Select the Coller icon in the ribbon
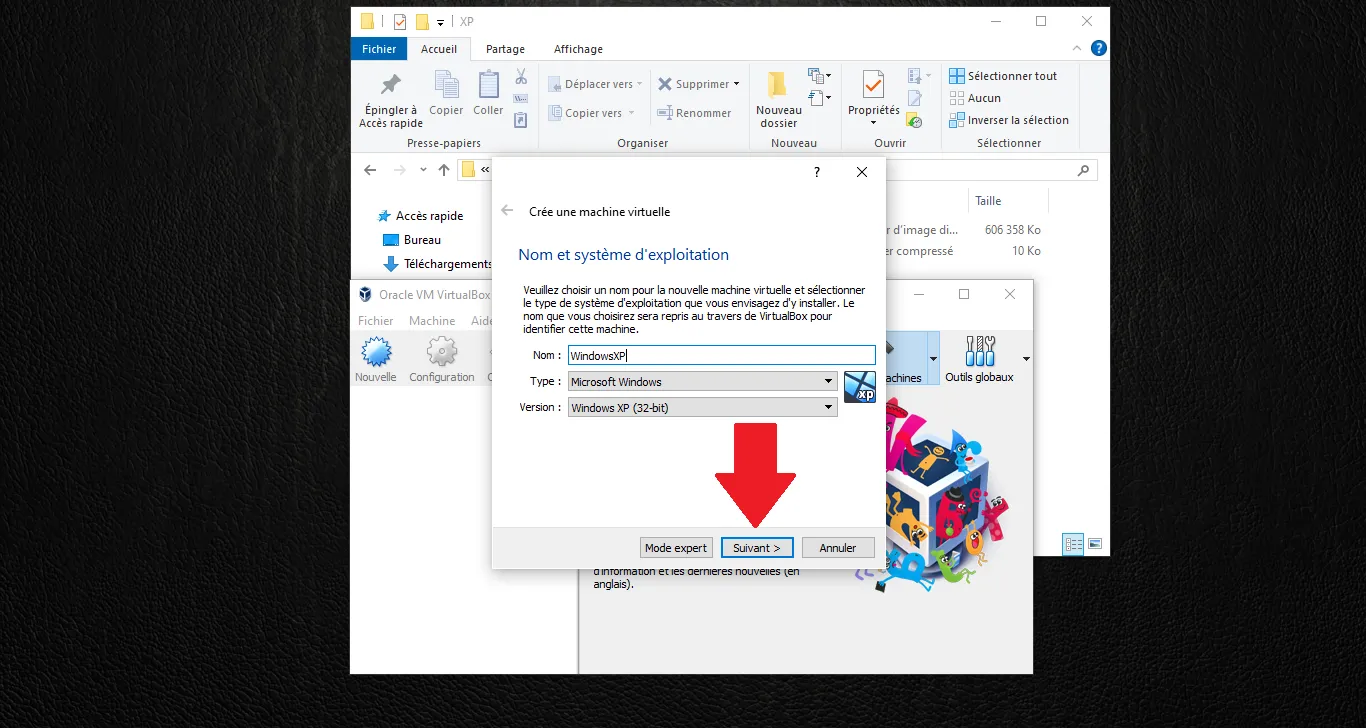The image size is (1366, 728). coord(487,95)
